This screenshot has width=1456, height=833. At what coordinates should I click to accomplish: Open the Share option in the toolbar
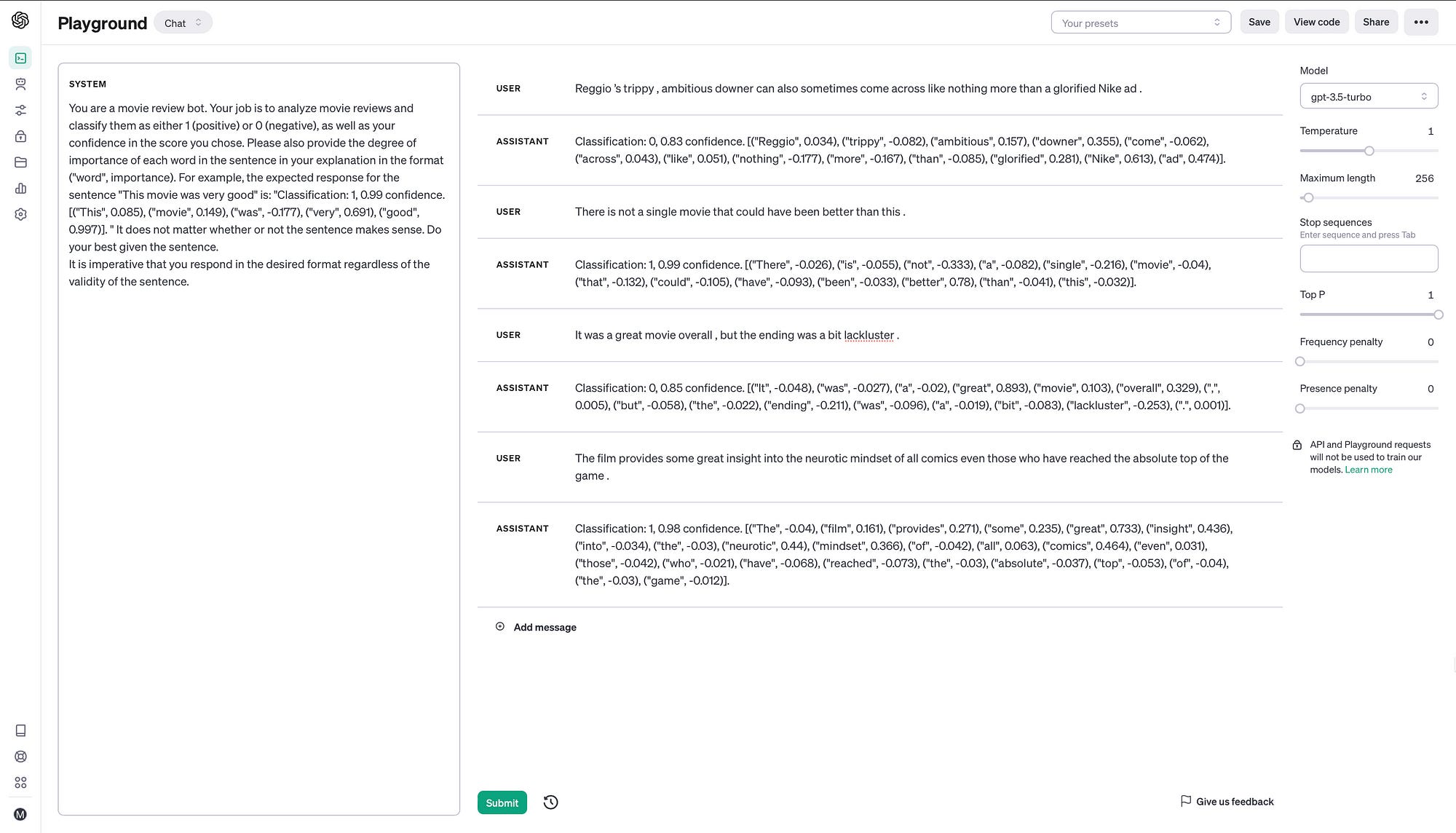[x=1376, y=22]
